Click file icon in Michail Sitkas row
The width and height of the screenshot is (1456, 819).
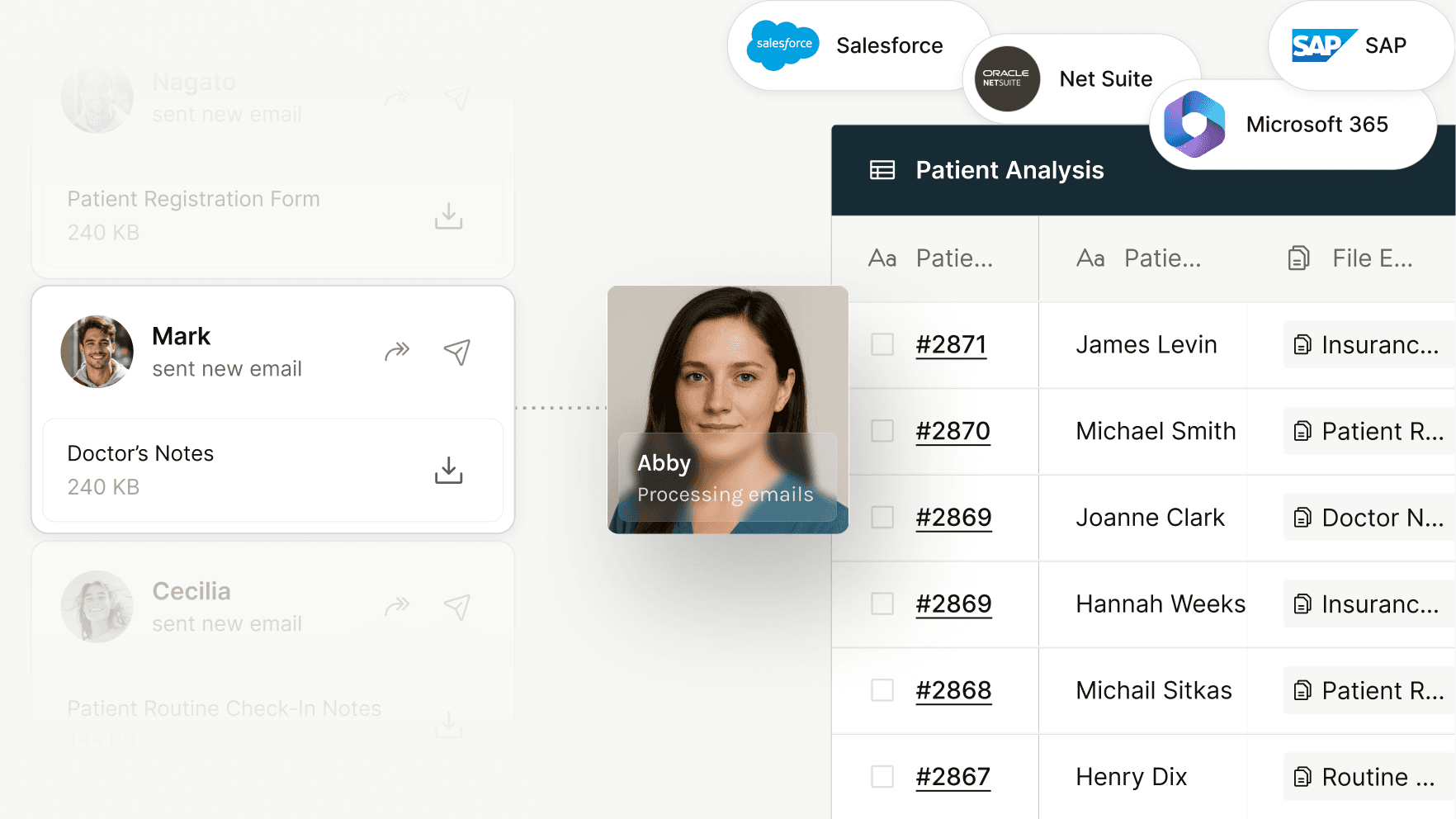[x=1302, y=690]
